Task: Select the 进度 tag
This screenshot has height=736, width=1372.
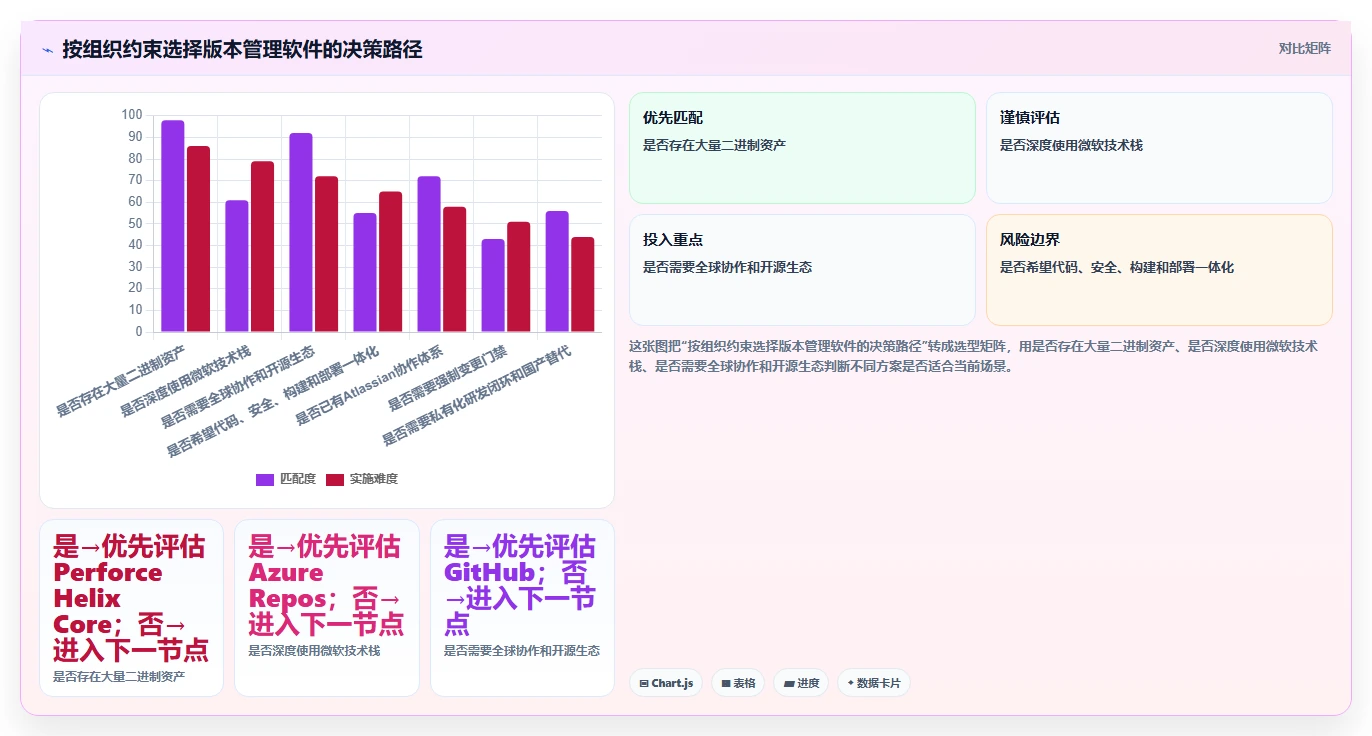Action: pyautogui.click(x=802, y=683)
